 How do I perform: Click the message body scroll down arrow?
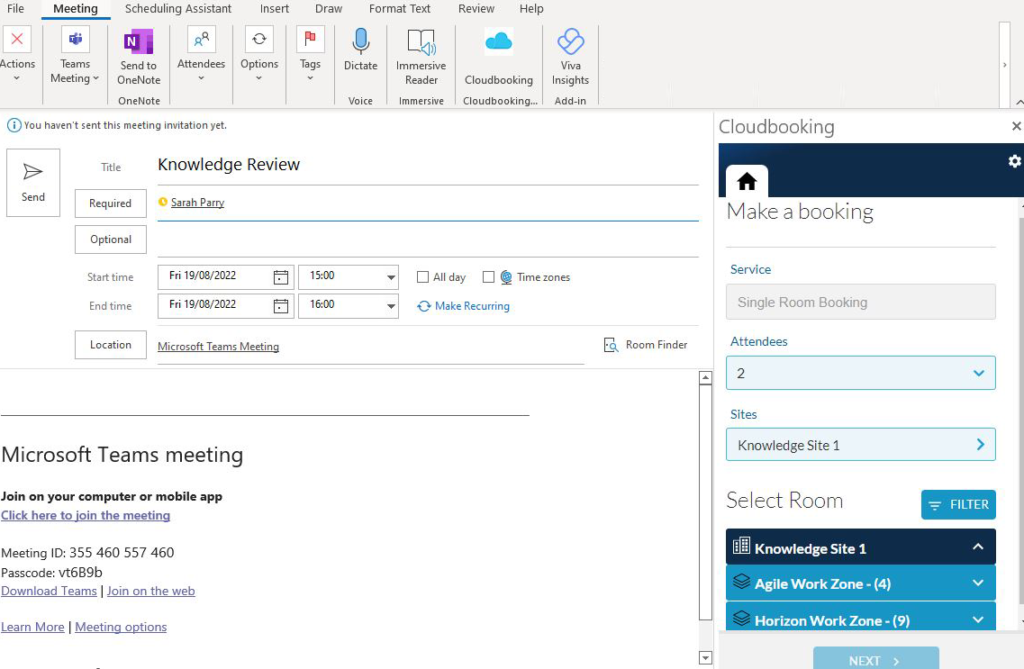point(705,658)
